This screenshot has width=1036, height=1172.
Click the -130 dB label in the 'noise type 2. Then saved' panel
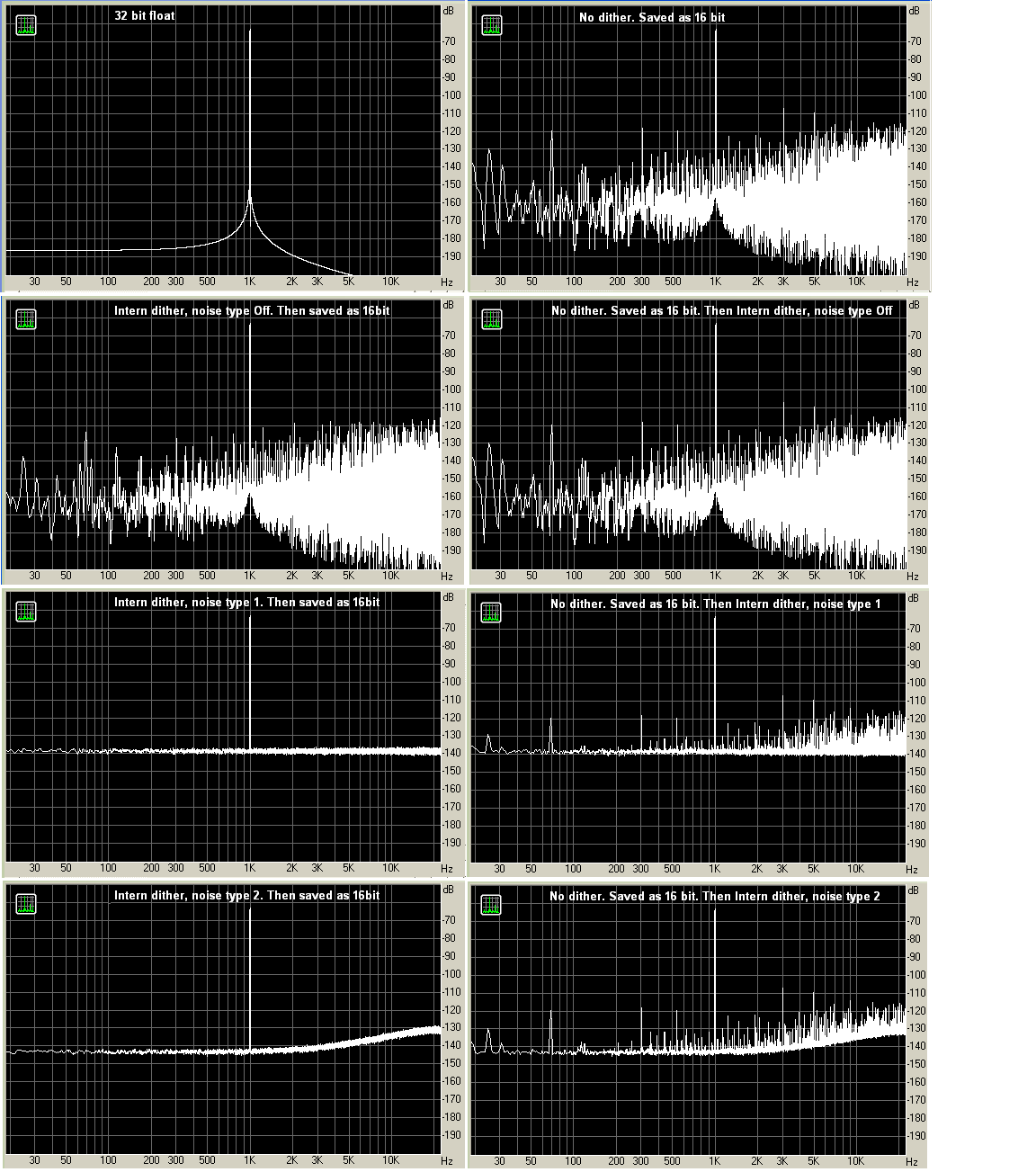click(x=451, y=1027)
